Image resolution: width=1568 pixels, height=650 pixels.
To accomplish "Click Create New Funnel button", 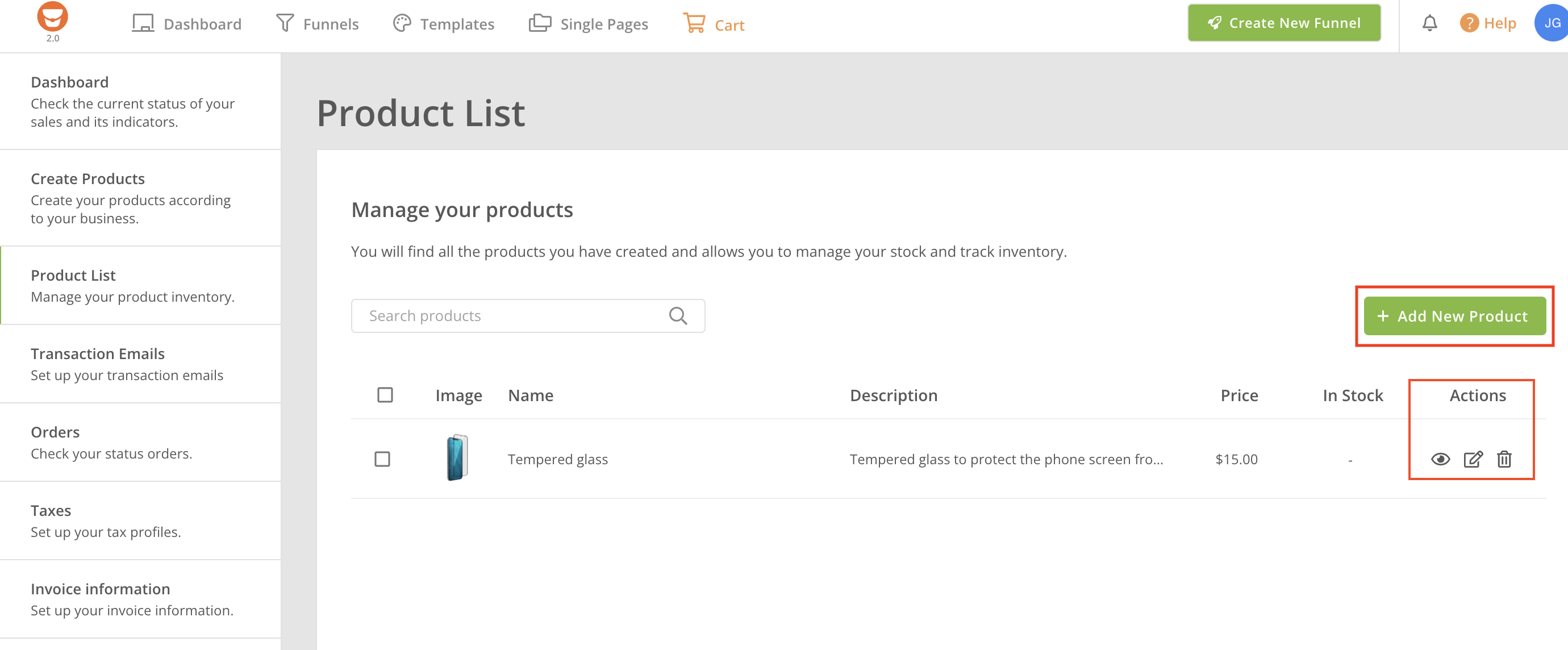I will tap(1284, 23).
